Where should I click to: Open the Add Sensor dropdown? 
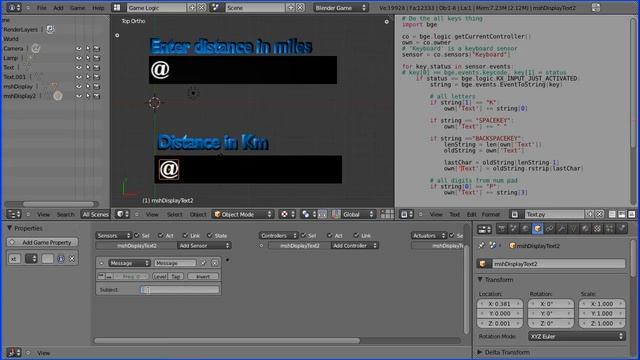point(204,245)
